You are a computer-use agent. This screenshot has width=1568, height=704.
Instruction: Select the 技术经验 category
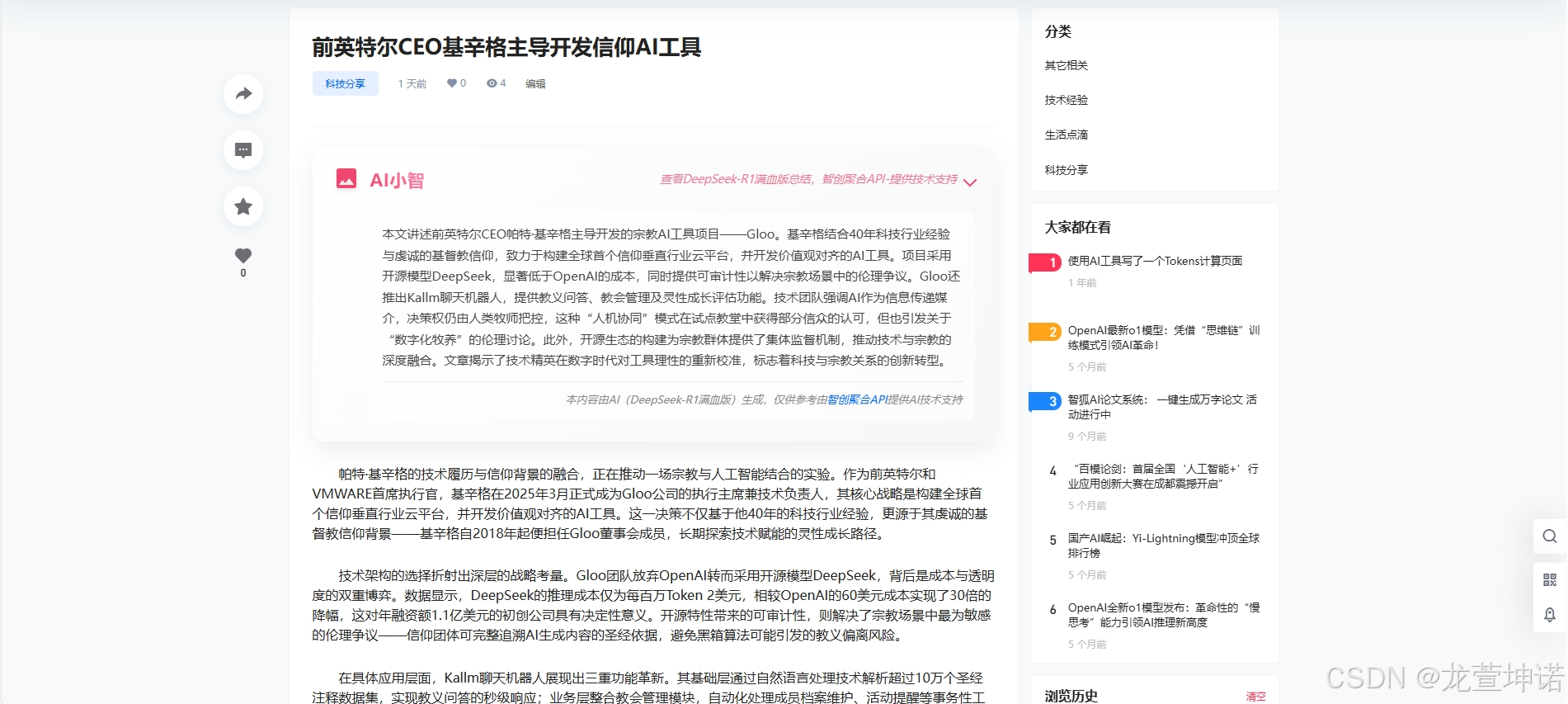tap(1066, 100)
